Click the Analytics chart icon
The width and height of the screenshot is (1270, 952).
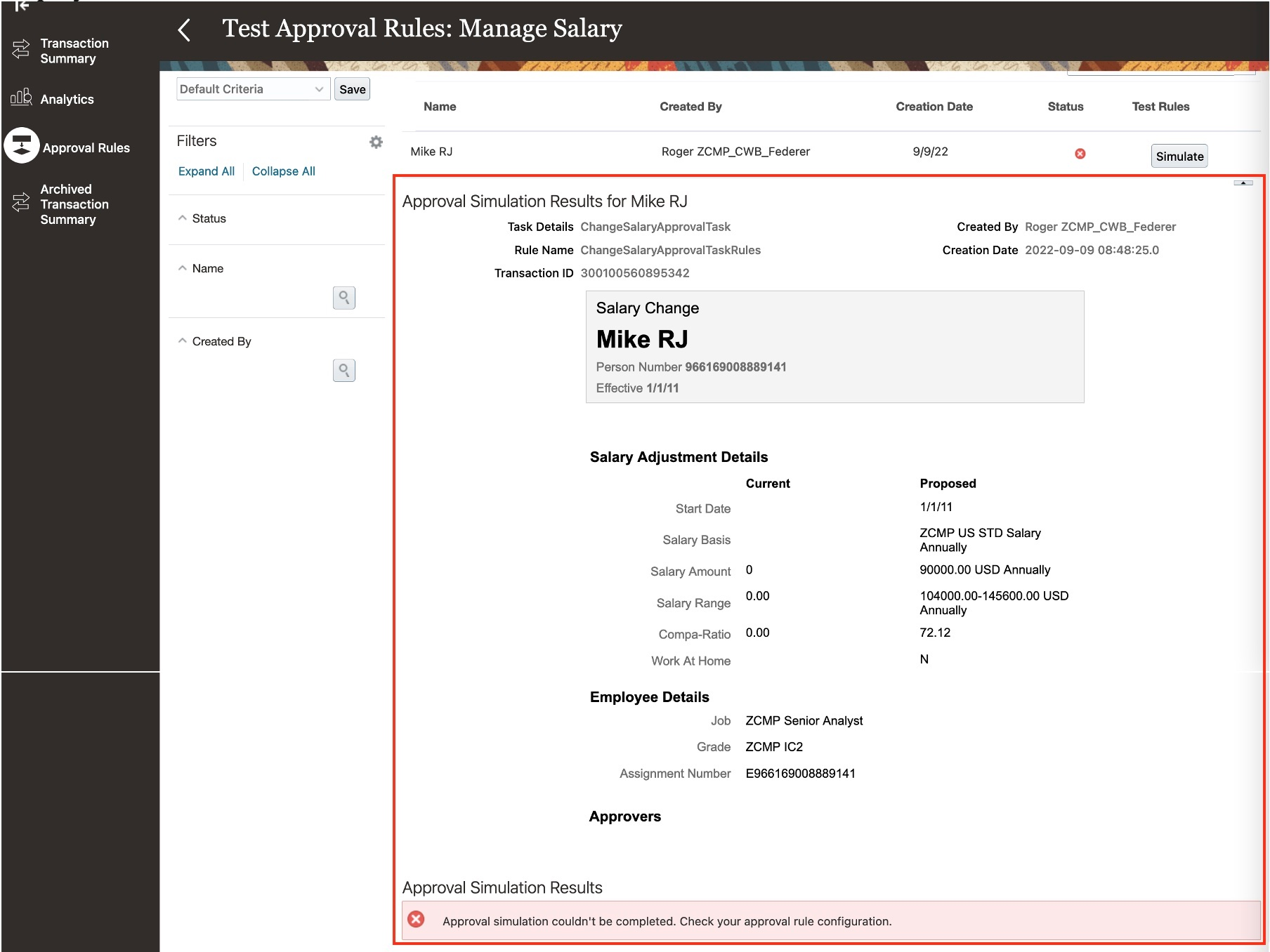[21, 97]
